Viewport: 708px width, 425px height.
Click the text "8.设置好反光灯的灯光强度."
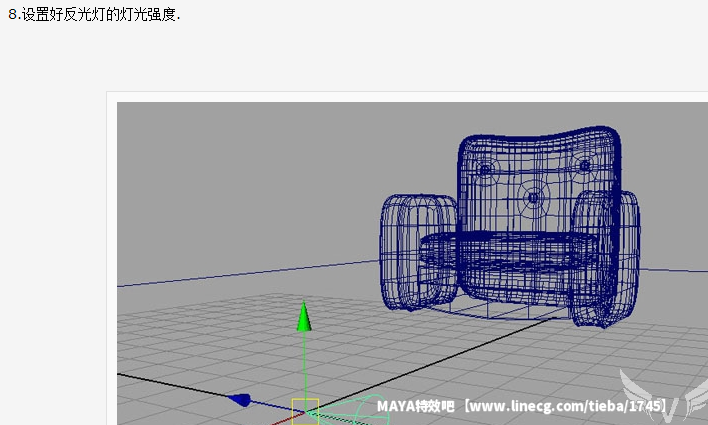[94, 14]
